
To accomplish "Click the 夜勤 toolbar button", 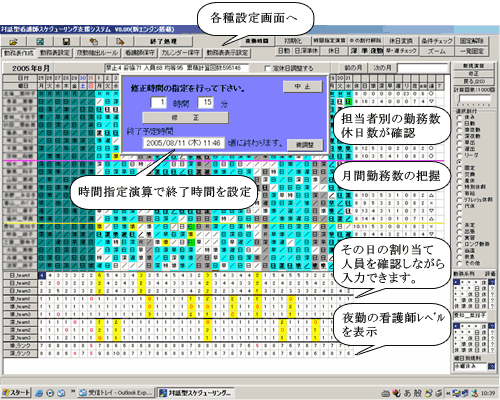I will point(377,51).
